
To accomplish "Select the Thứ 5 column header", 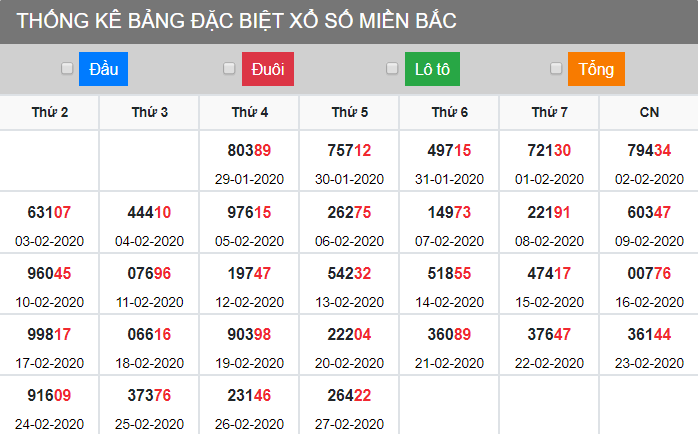I will pyautogui.click(x=350, y=112).
